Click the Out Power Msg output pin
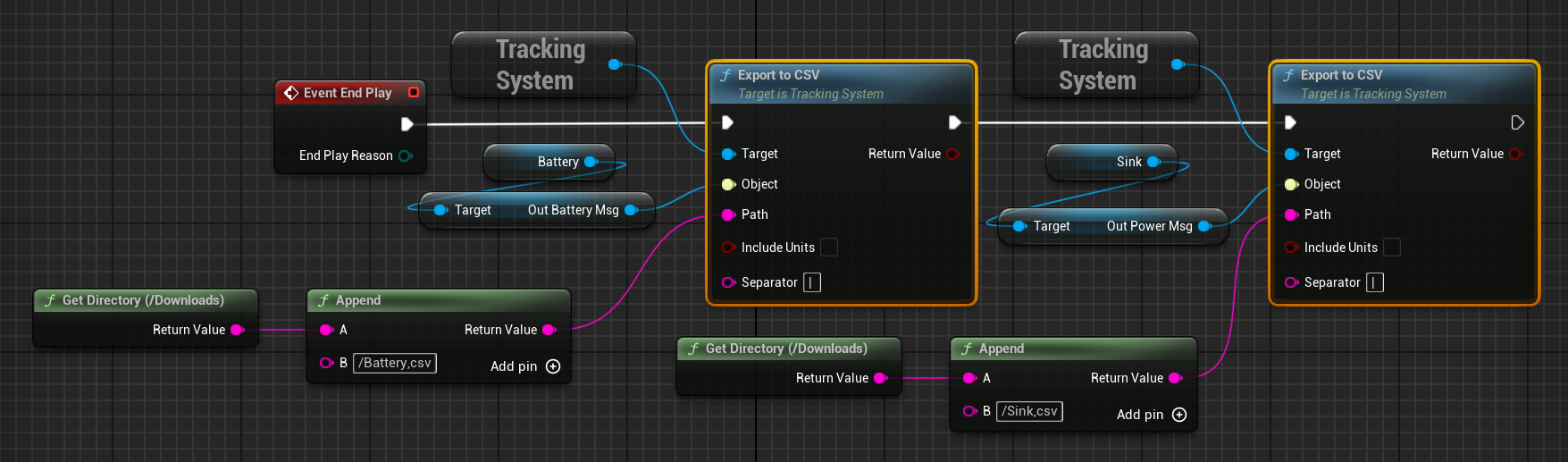This screenshot has height=462, width=1568. 1204,226
